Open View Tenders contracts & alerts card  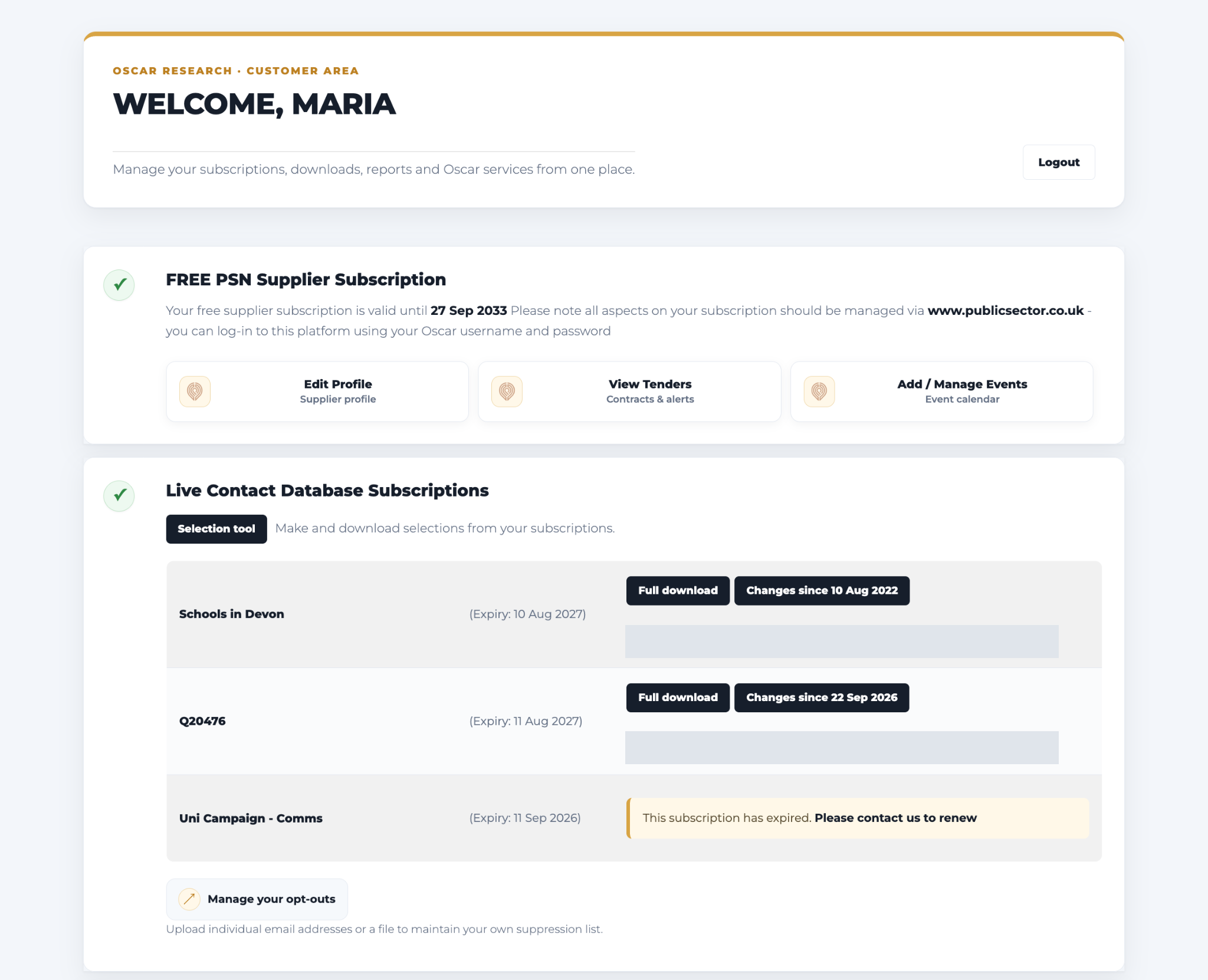629,392
